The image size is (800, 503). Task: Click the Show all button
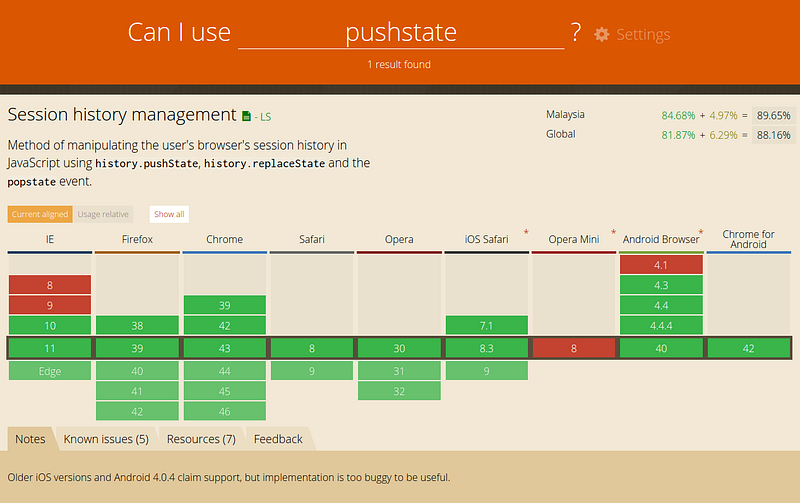(x=169, y=214)
